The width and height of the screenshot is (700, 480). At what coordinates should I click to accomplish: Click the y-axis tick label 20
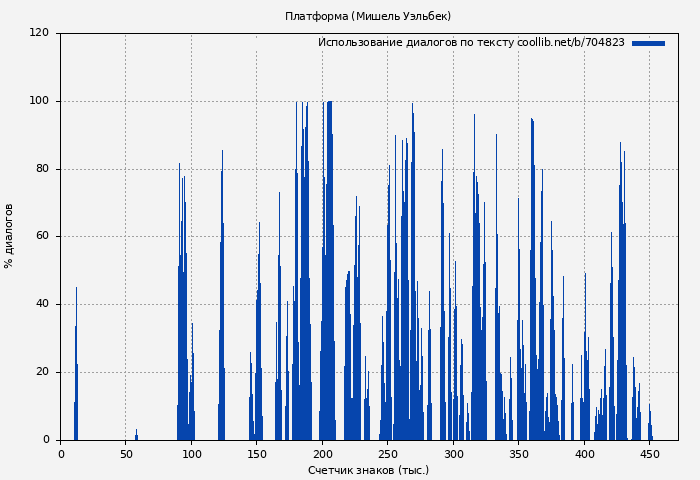[x=42, y=372]
